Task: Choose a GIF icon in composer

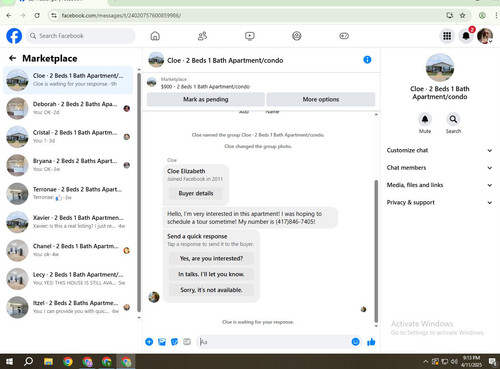Action: [x=187, y=342]
